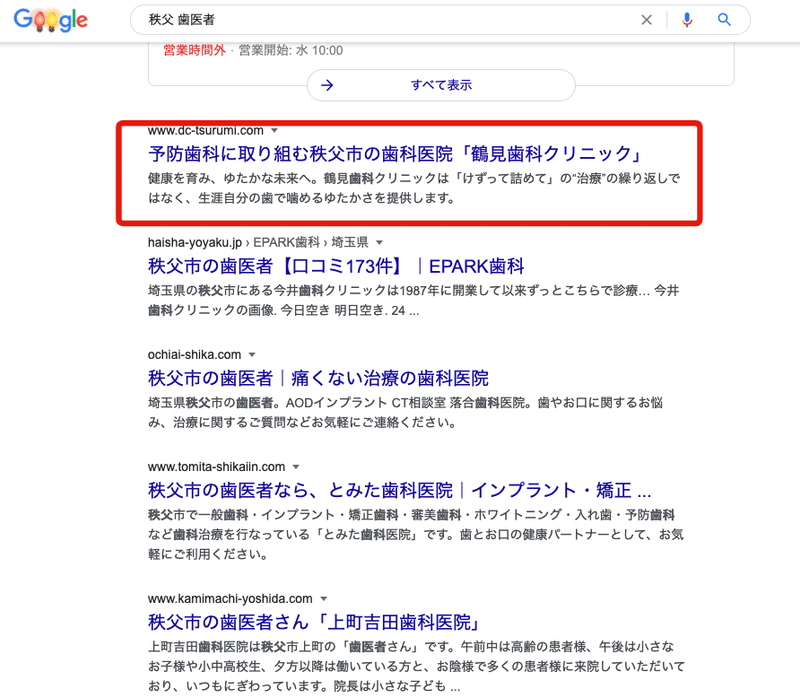Open dropdown arrow next to www.kamimachi-yoshida.com
Viewport: 800px width, 698px height.
click(x=323, y=599)
